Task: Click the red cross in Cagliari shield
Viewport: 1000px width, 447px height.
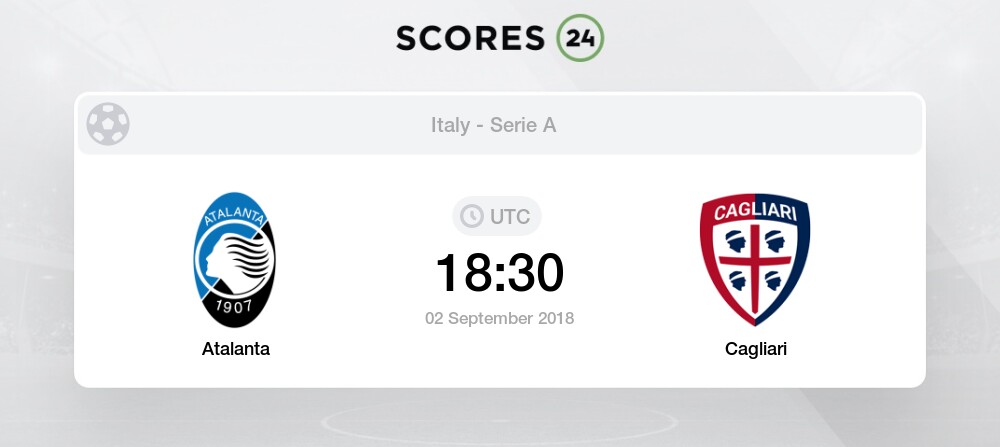Action: point(755,266)
